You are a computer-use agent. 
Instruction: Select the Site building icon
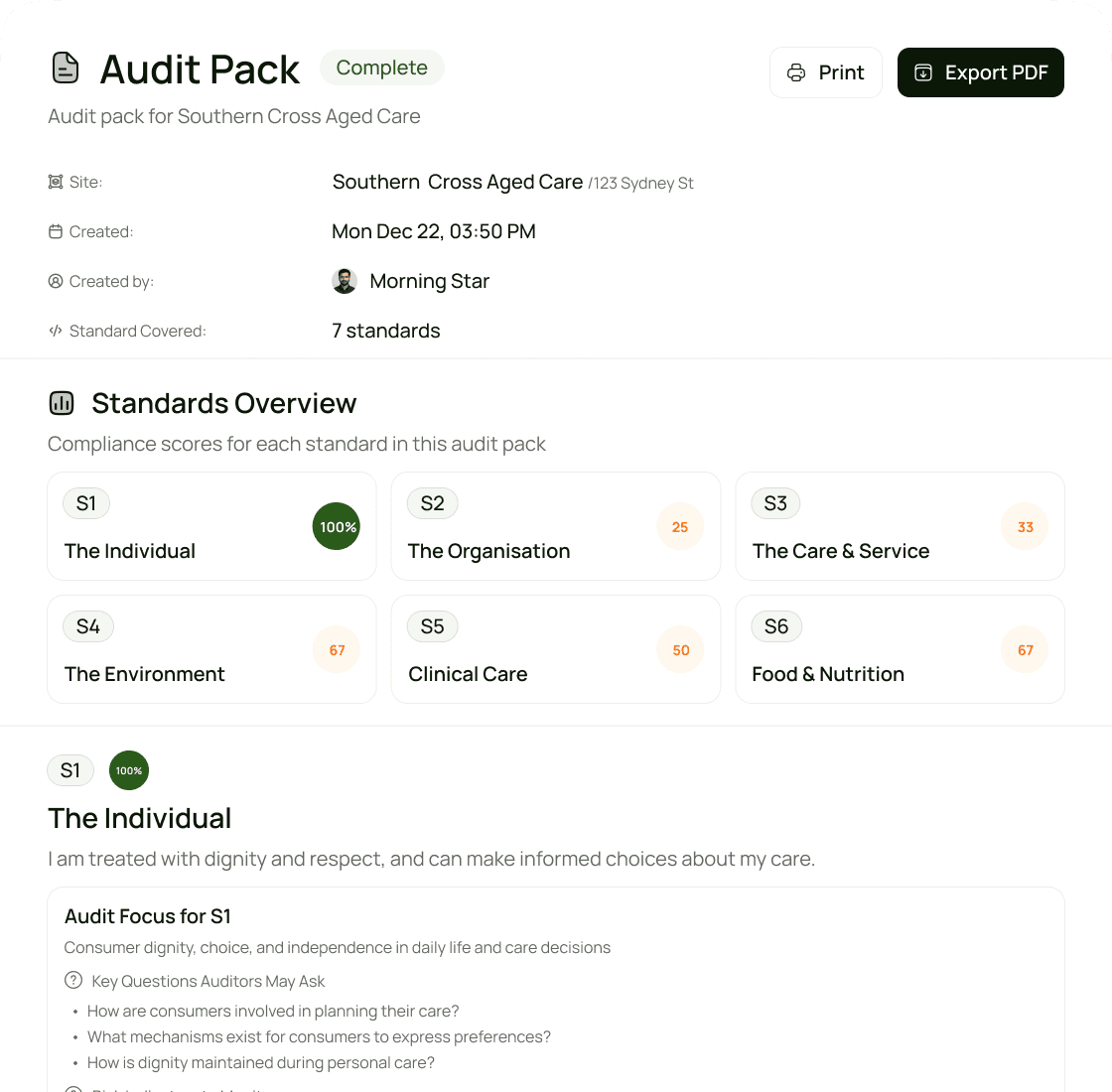point(55,182)
